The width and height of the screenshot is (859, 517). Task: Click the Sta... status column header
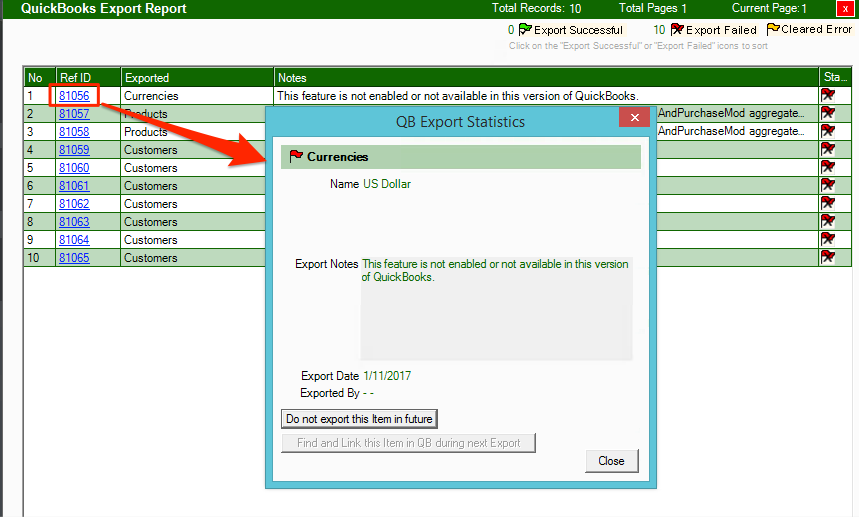[835, 77]
